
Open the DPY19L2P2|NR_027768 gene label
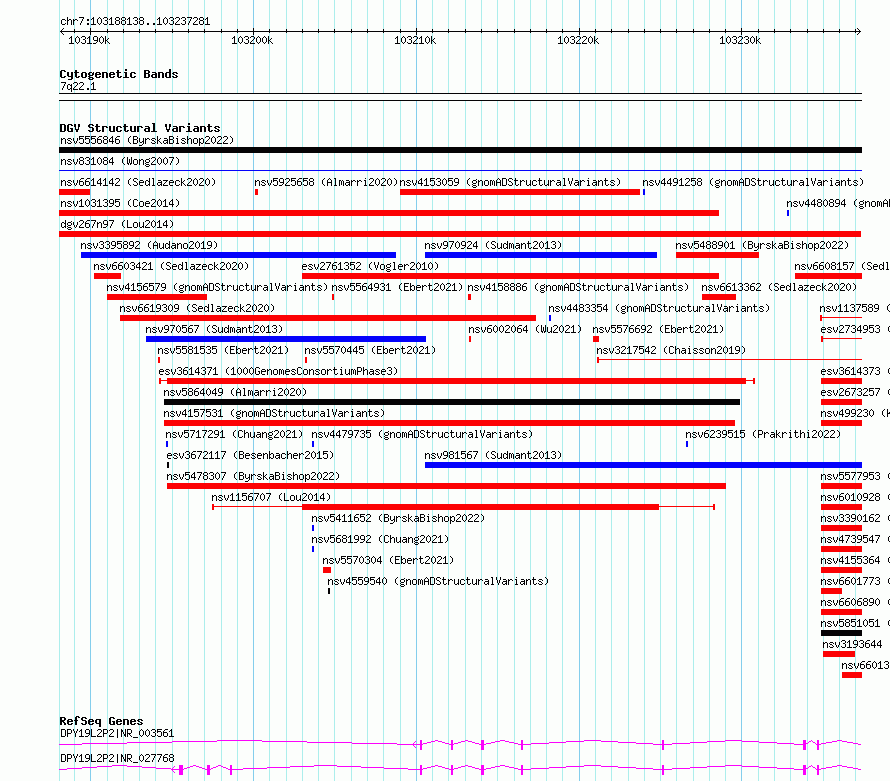pos(117,758)
